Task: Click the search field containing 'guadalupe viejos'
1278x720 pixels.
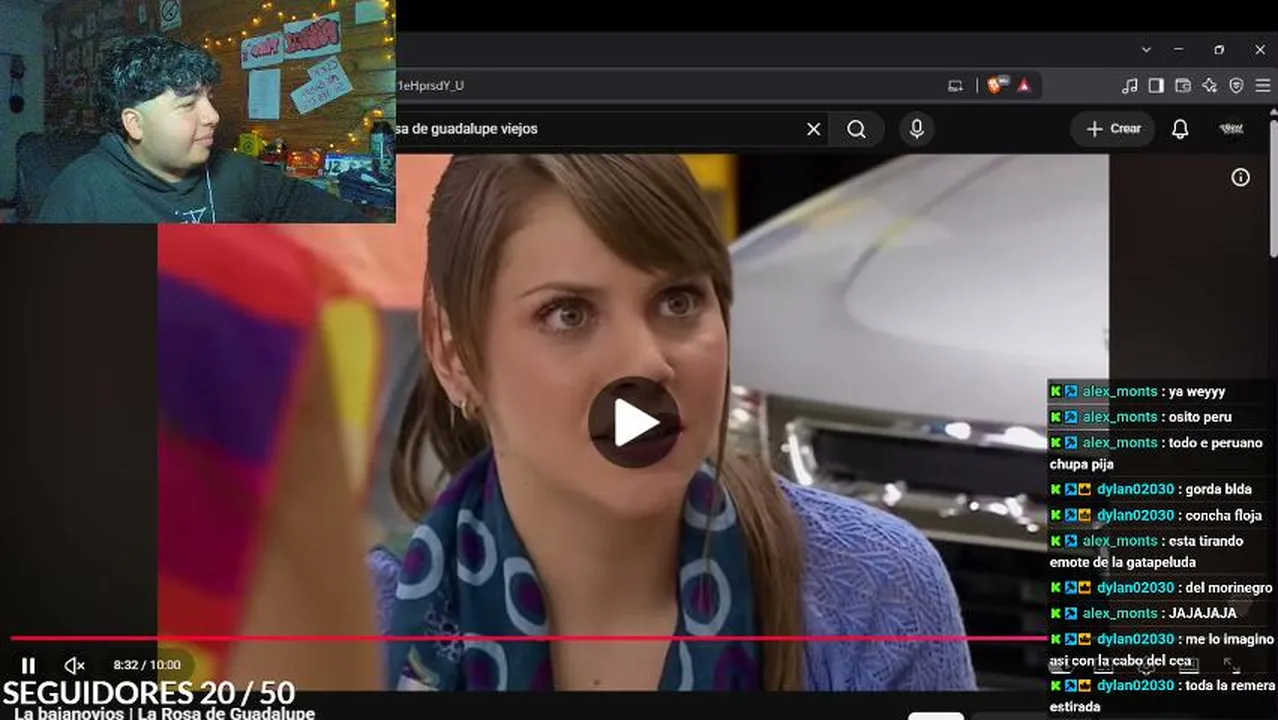Action: coord(610,129)
